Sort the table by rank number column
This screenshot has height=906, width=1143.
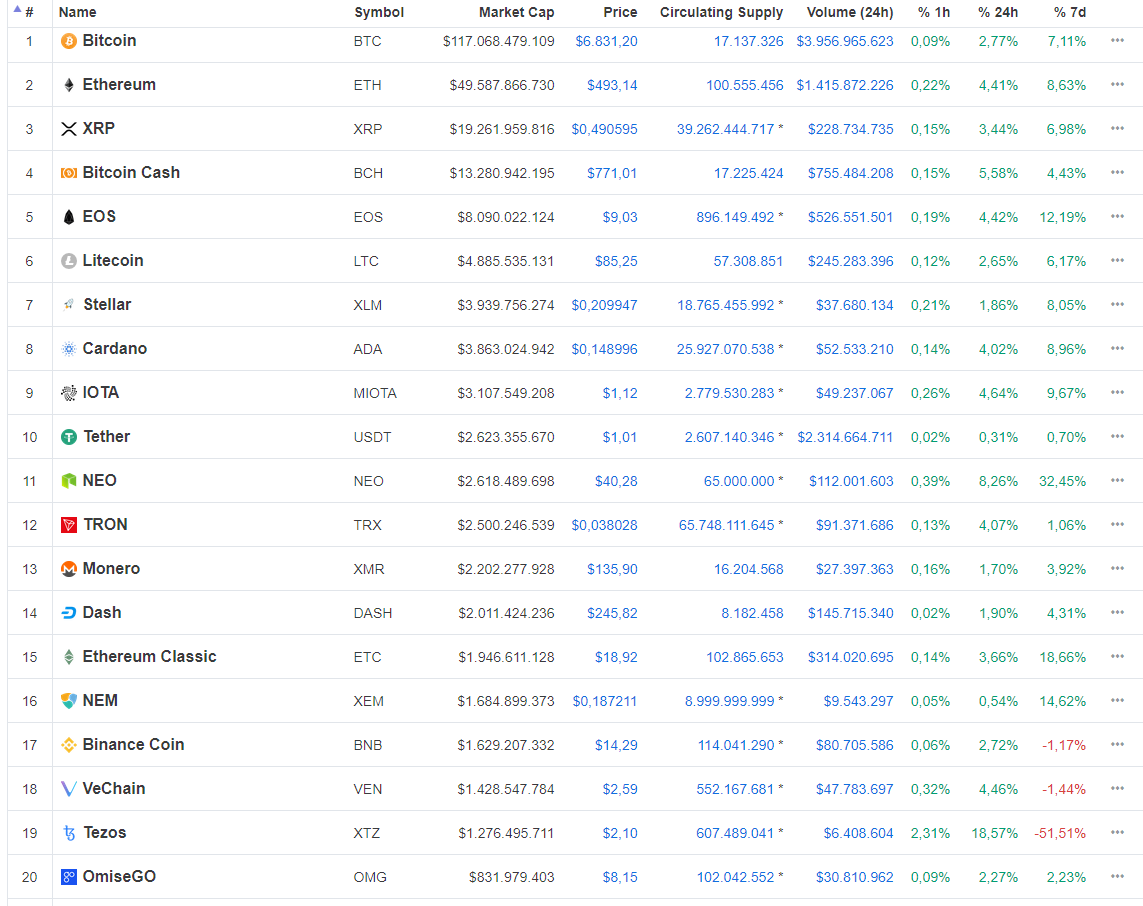[x=29, y=12]
